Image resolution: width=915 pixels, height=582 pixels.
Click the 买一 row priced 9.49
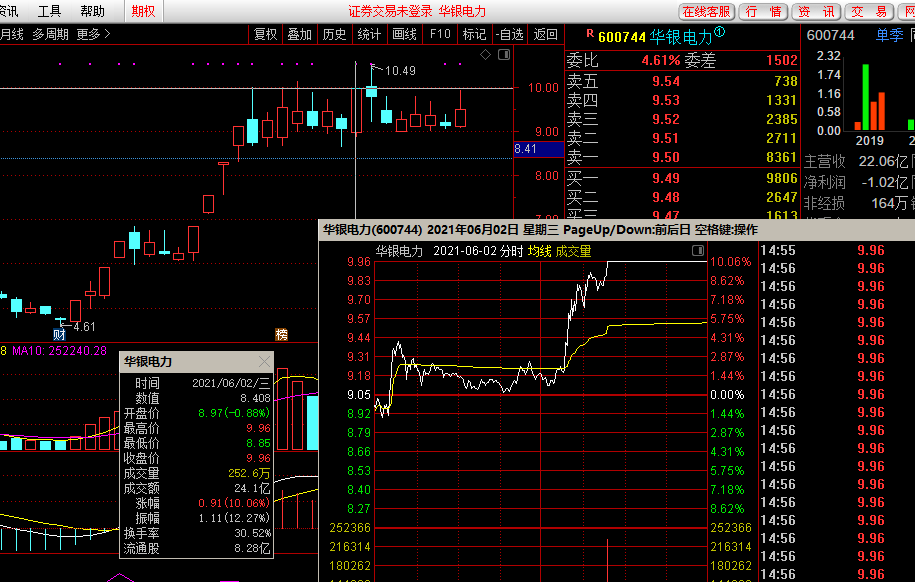(682, 178)
